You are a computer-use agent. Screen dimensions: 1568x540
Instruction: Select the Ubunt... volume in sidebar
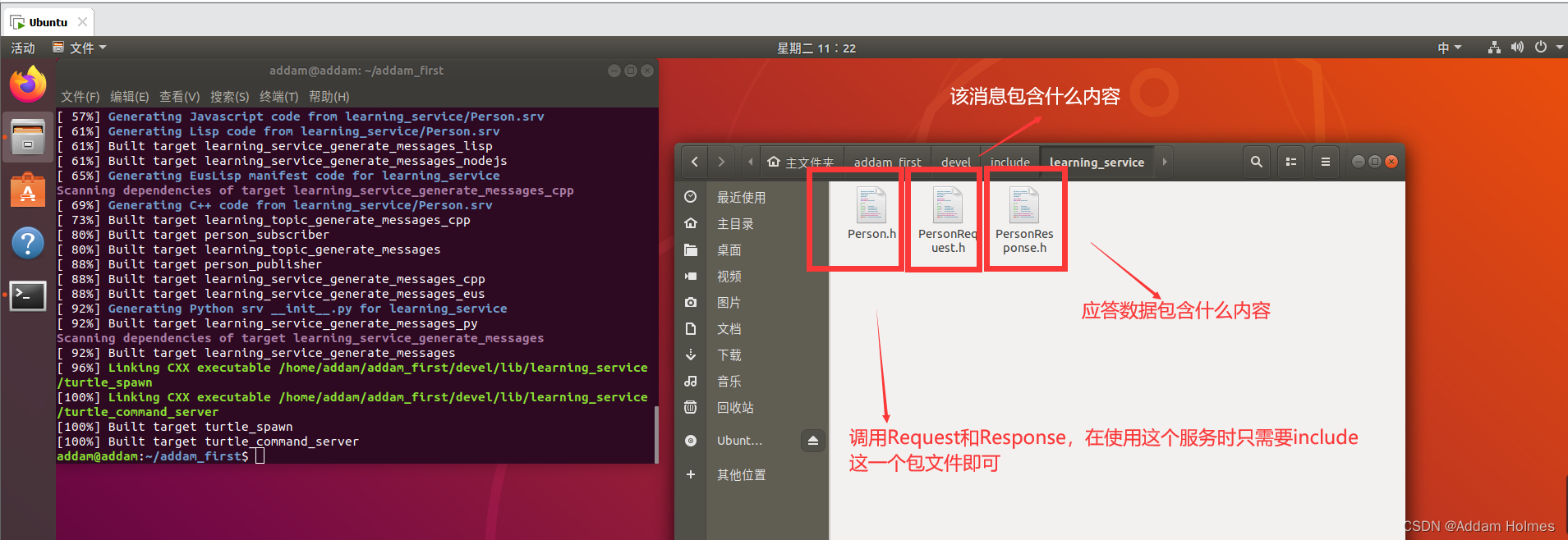[738, 441]
